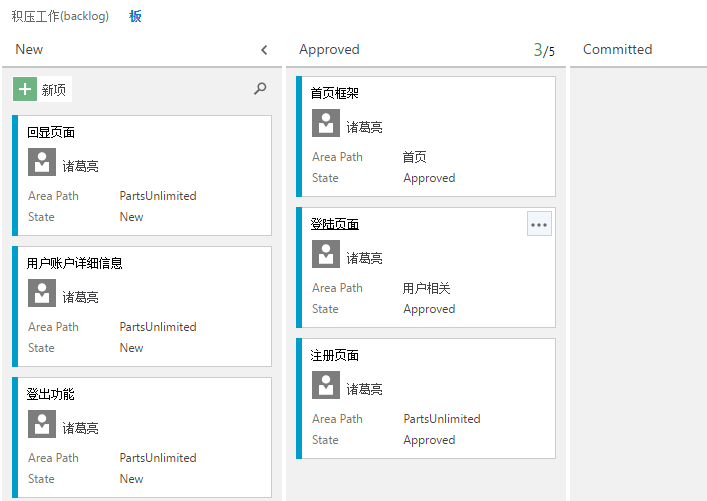Switch to the 板 tab
Viewport: 707px width, 501px height.
(135, 16)
